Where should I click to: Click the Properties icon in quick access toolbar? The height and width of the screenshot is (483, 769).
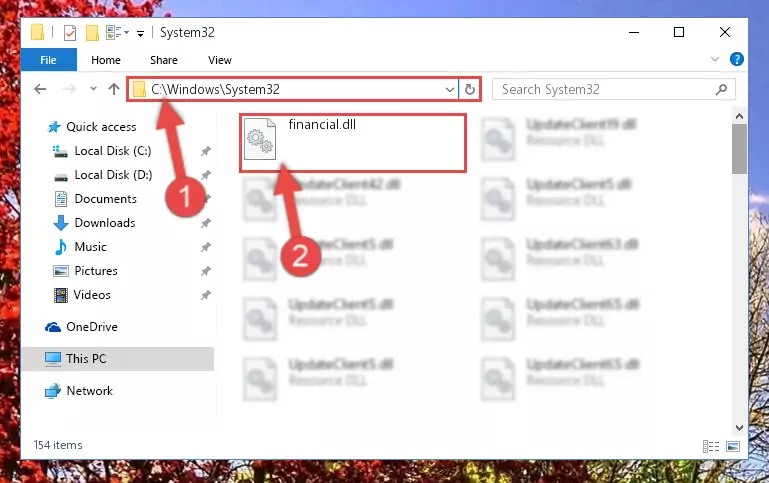70,33
